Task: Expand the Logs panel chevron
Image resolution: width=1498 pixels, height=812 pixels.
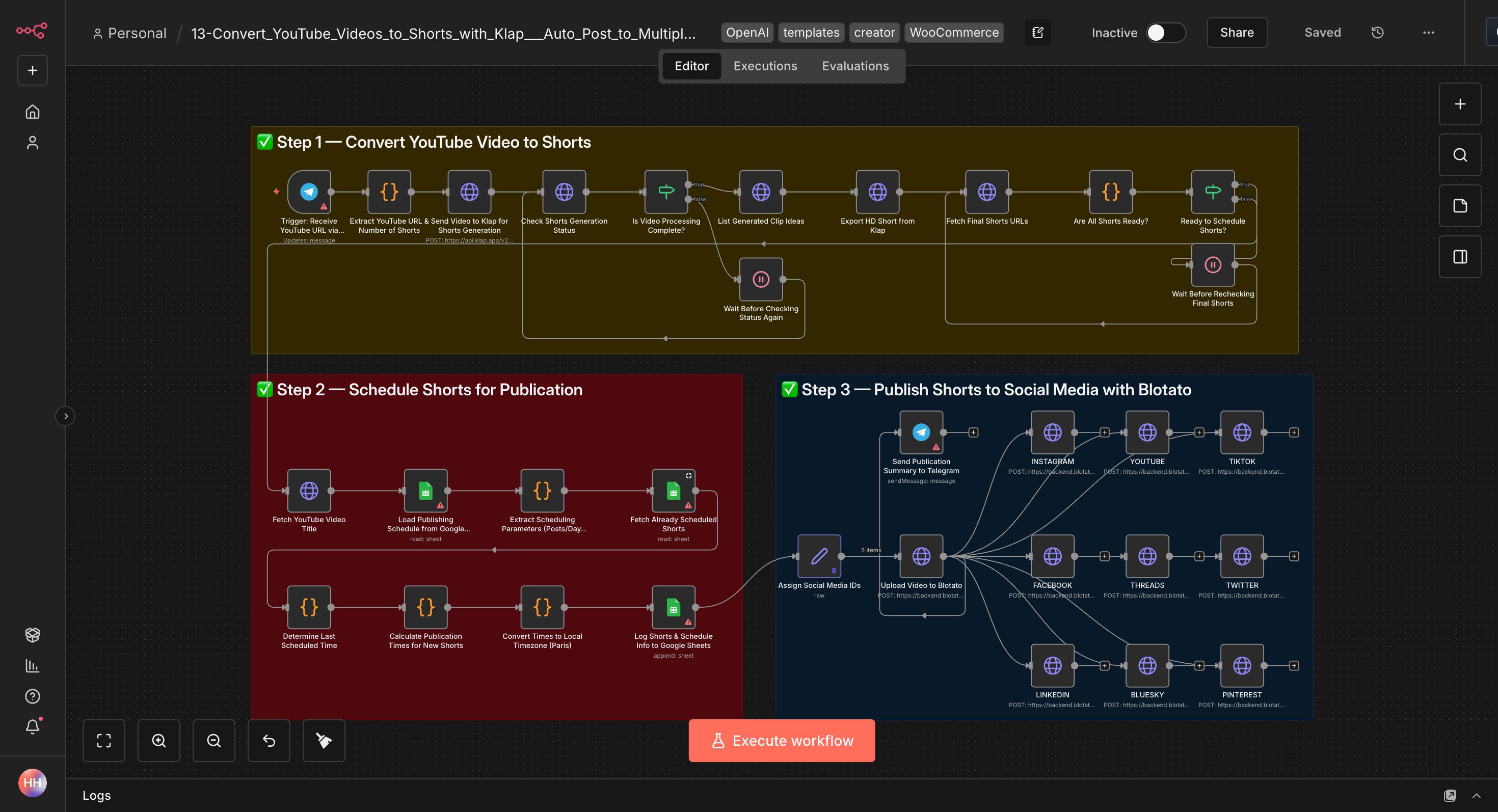Action: 1476,796
